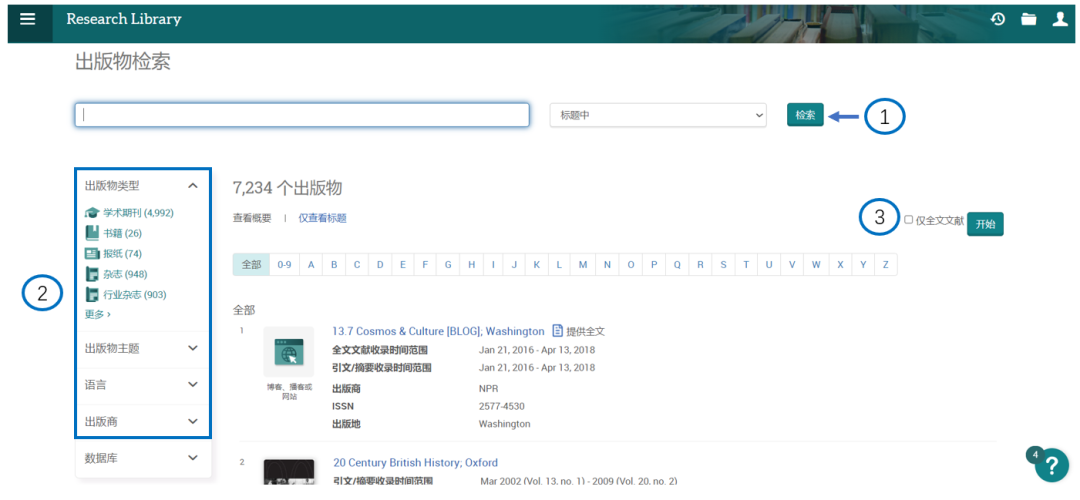Open recent searches history icon
Image resolution: width=1080 pixels, height=500 pixels.
(997, 19)
